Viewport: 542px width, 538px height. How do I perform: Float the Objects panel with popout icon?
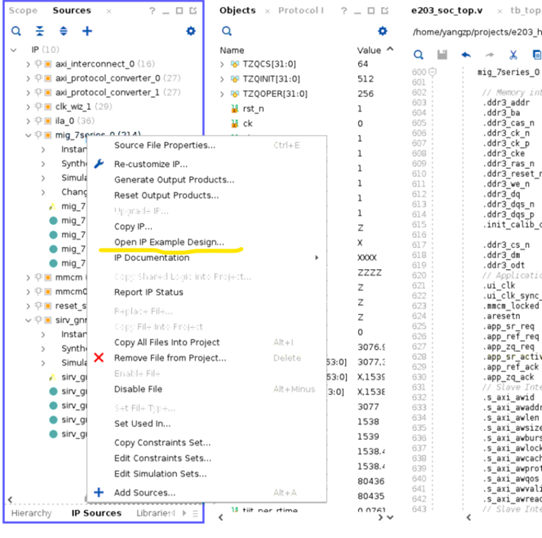384,11
